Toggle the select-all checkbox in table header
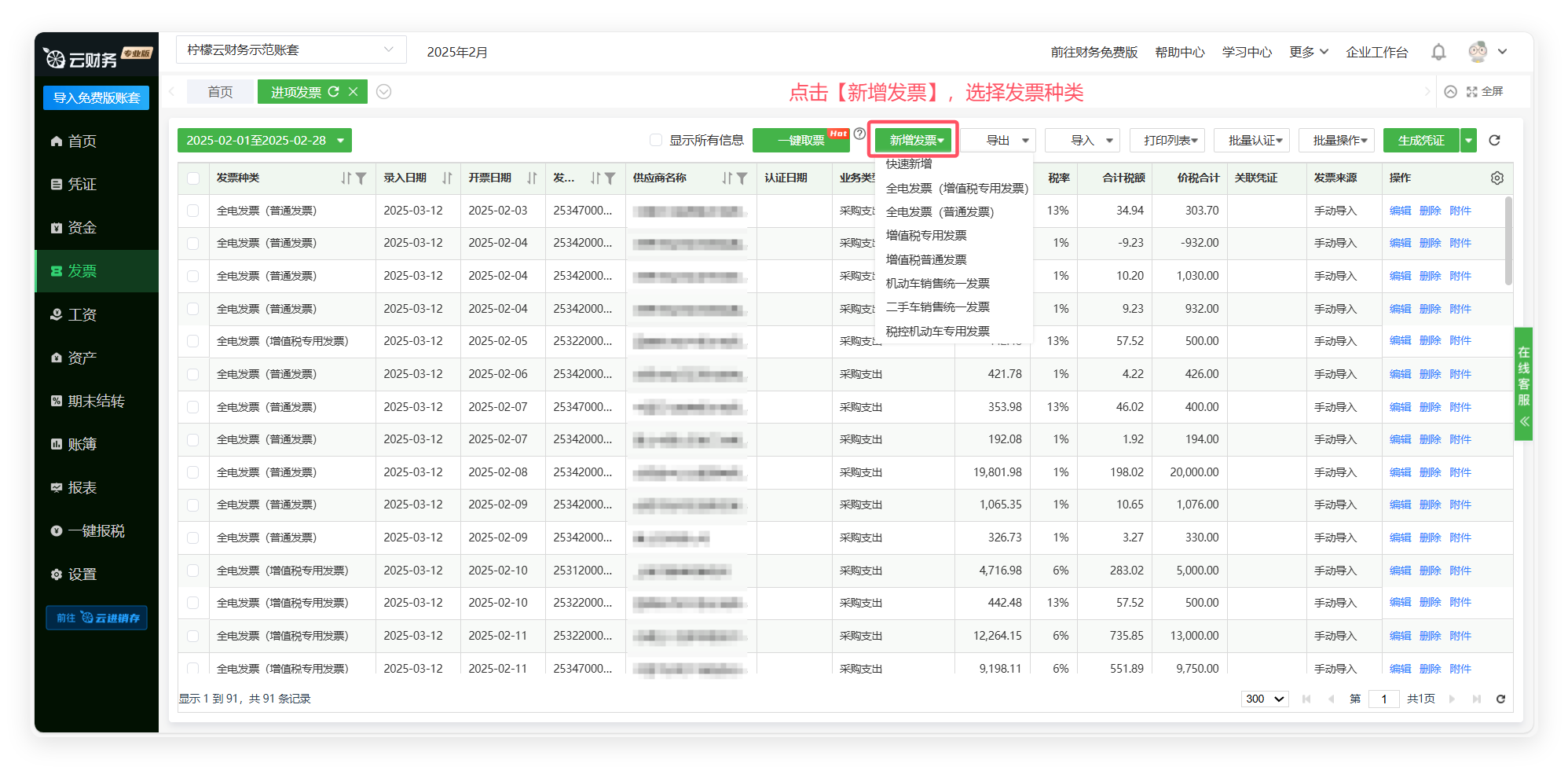This screenshot has width=1568, height=767. (193, 178)
